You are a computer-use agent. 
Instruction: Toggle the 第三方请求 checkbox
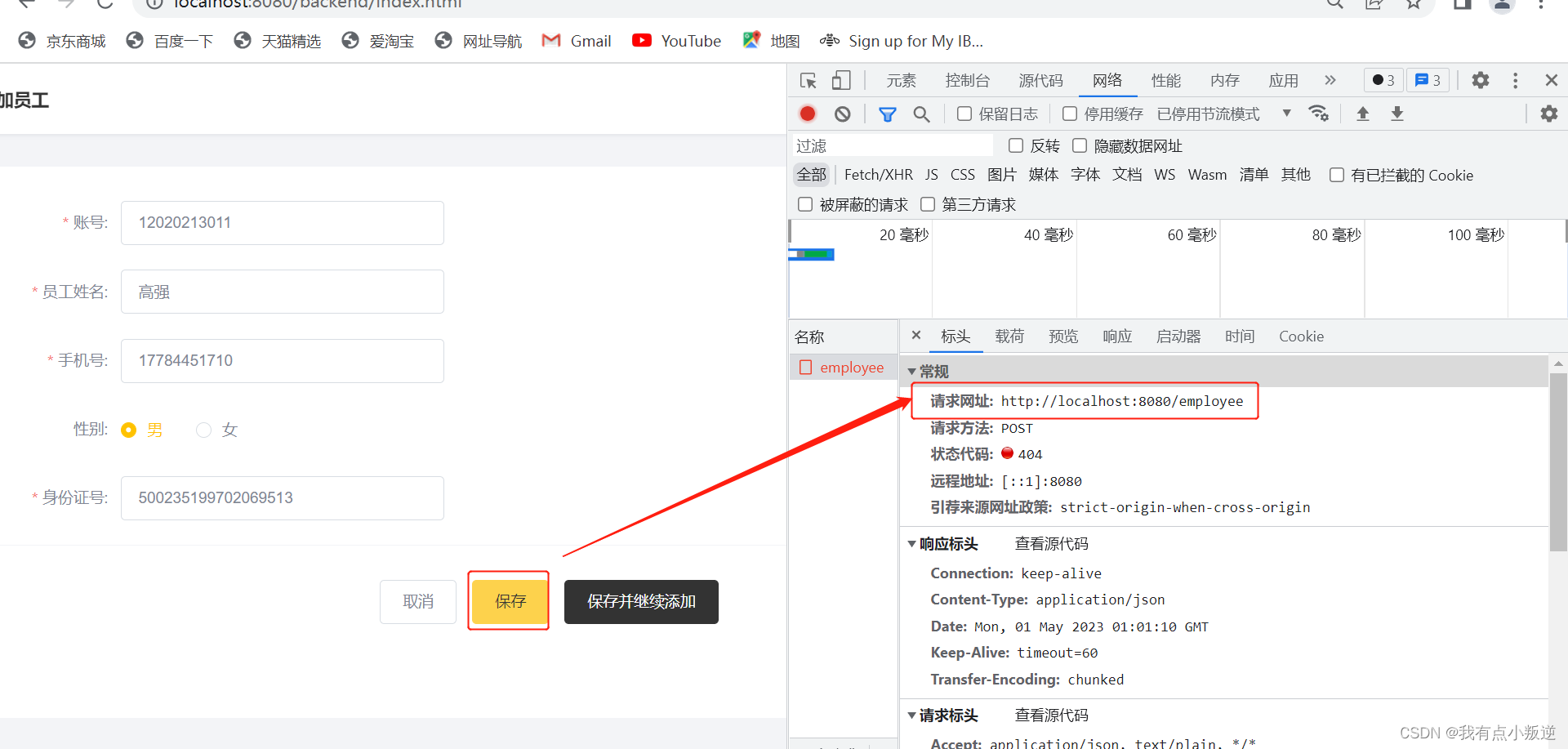928,204
